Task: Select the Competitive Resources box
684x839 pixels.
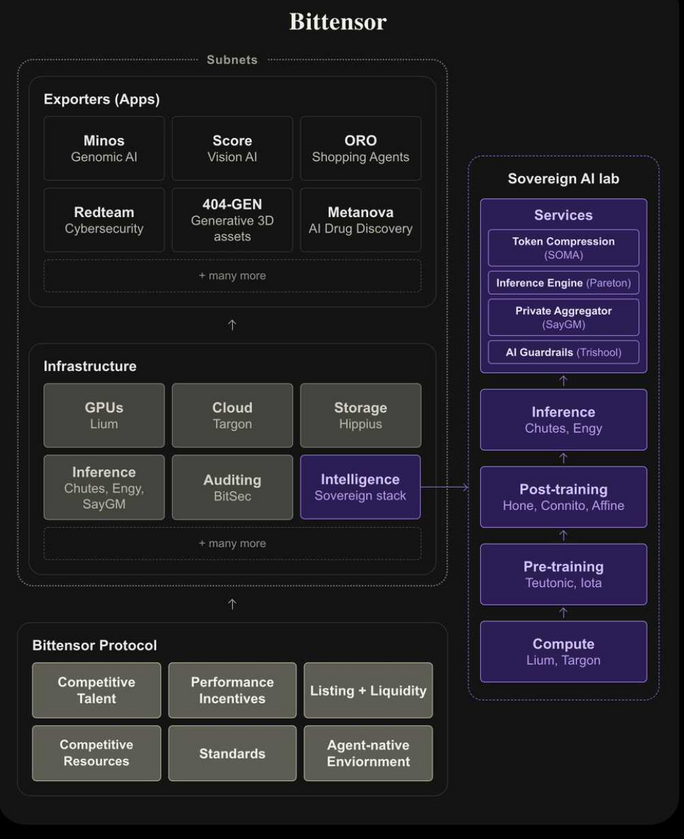Action: pyautogui.click(x=96, y=753)
